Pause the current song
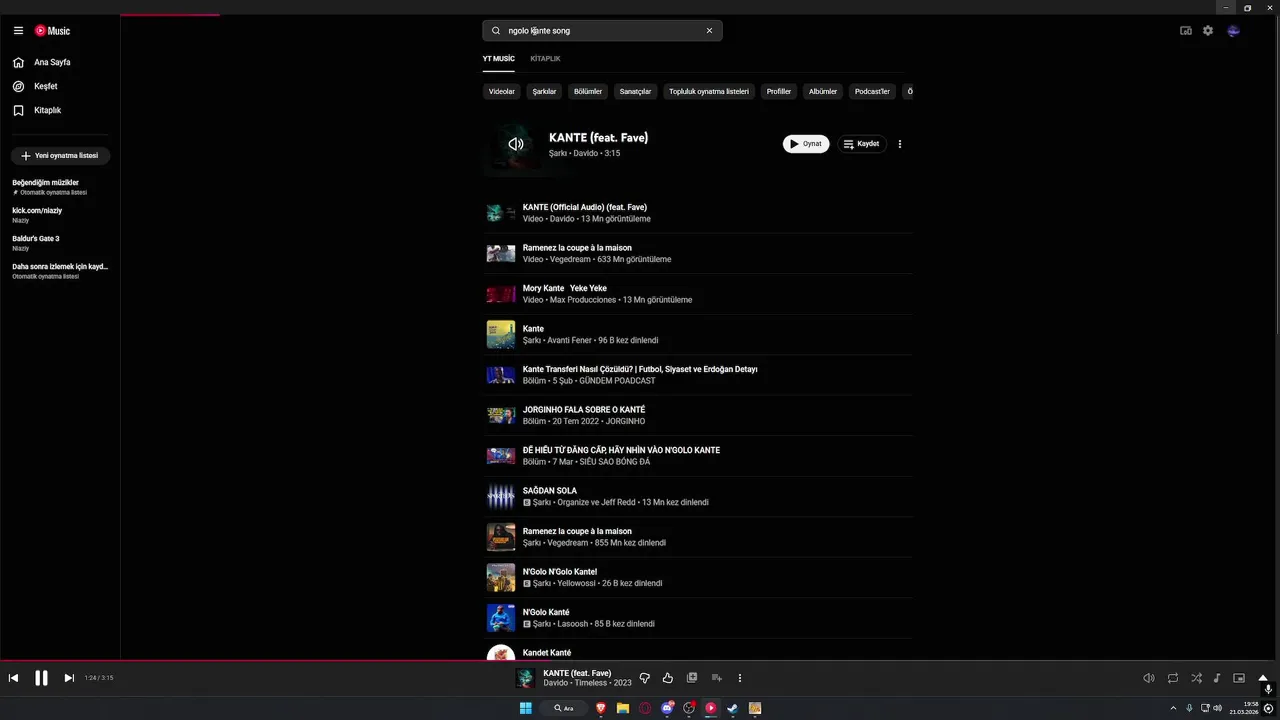The width and height of the screenshot is (1280, 720). tap(41, 678)
